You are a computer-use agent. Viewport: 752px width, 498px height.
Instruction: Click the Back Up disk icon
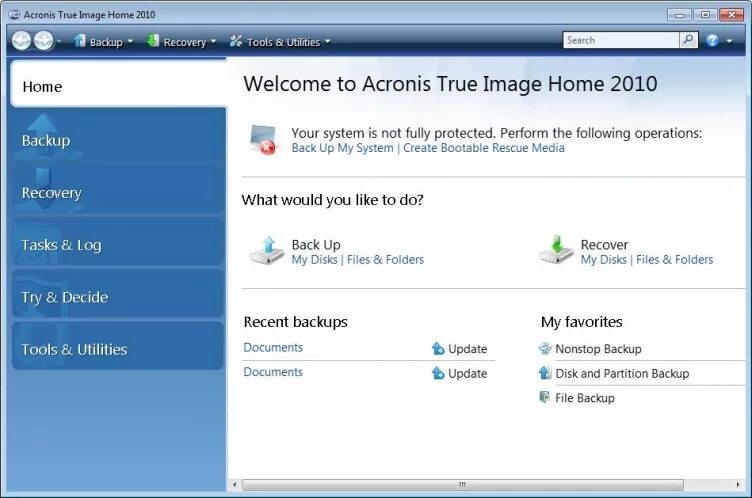(x=267, y=250)
